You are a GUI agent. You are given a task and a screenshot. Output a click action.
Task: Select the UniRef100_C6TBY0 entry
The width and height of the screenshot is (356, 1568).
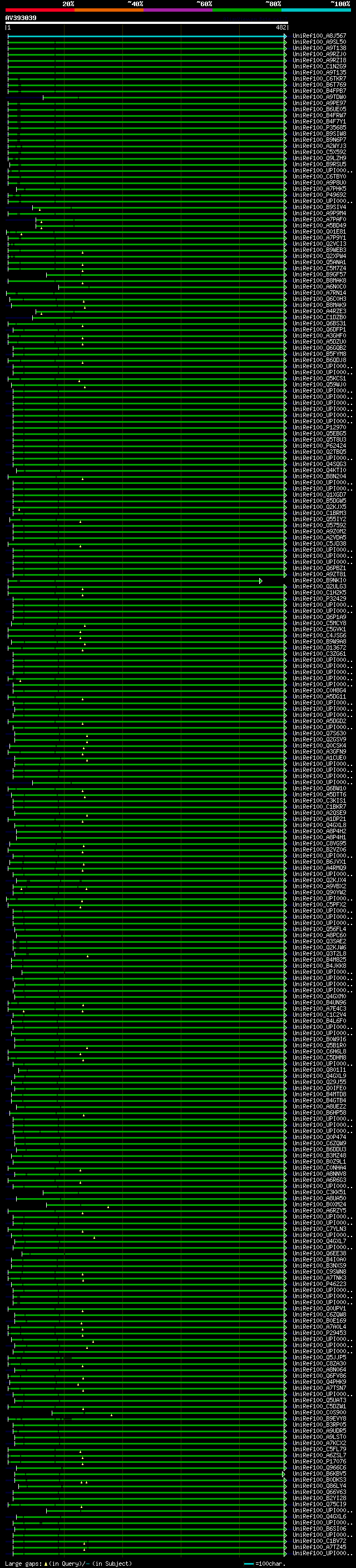click(319, 176)
